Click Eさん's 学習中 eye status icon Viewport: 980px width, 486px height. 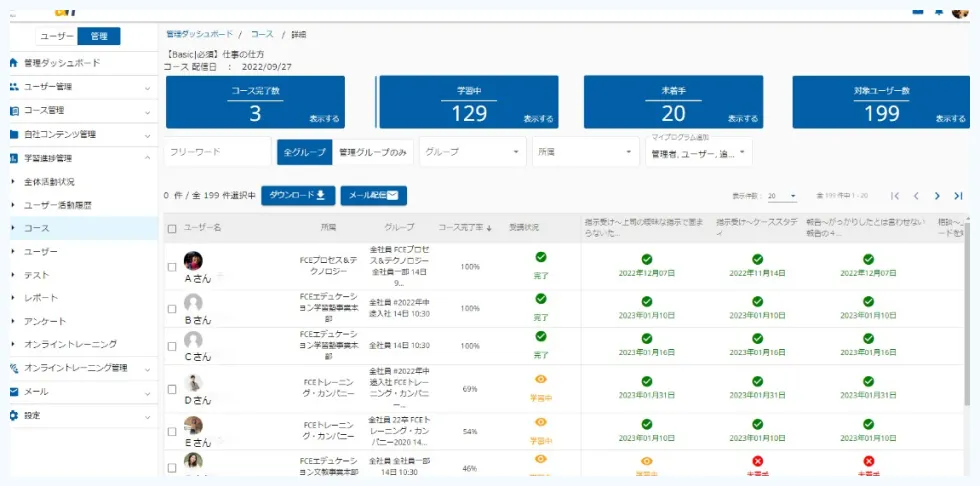point(541,422)
